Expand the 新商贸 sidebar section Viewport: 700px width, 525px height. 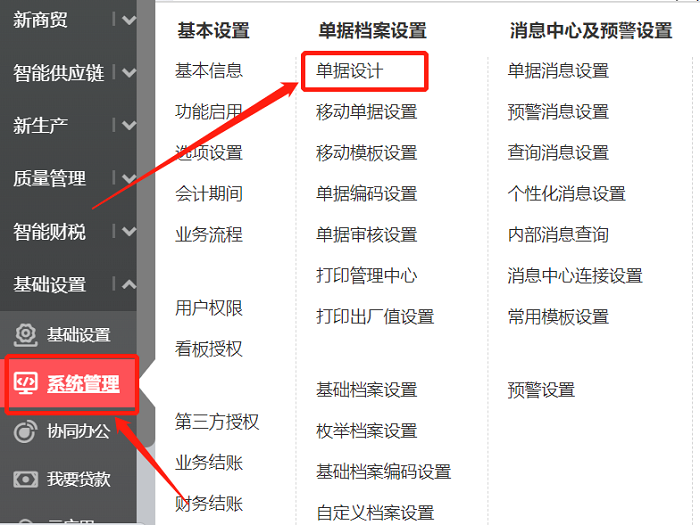click(129, 20)
